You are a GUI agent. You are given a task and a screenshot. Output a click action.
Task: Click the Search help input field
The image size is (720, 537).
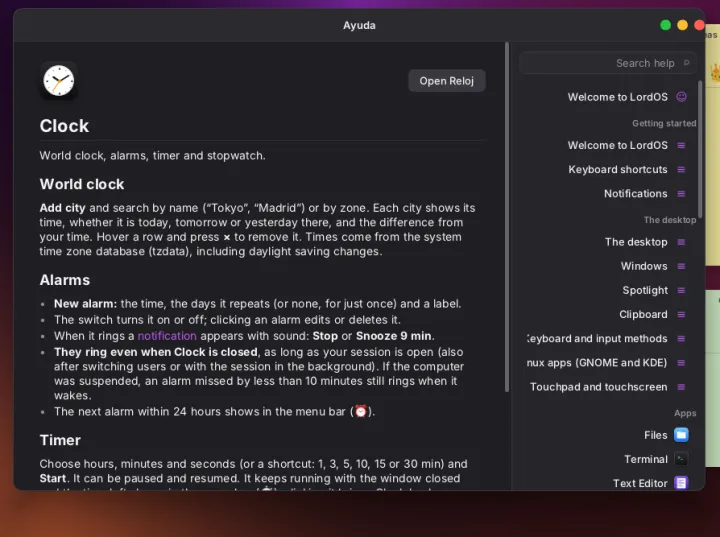608,63
